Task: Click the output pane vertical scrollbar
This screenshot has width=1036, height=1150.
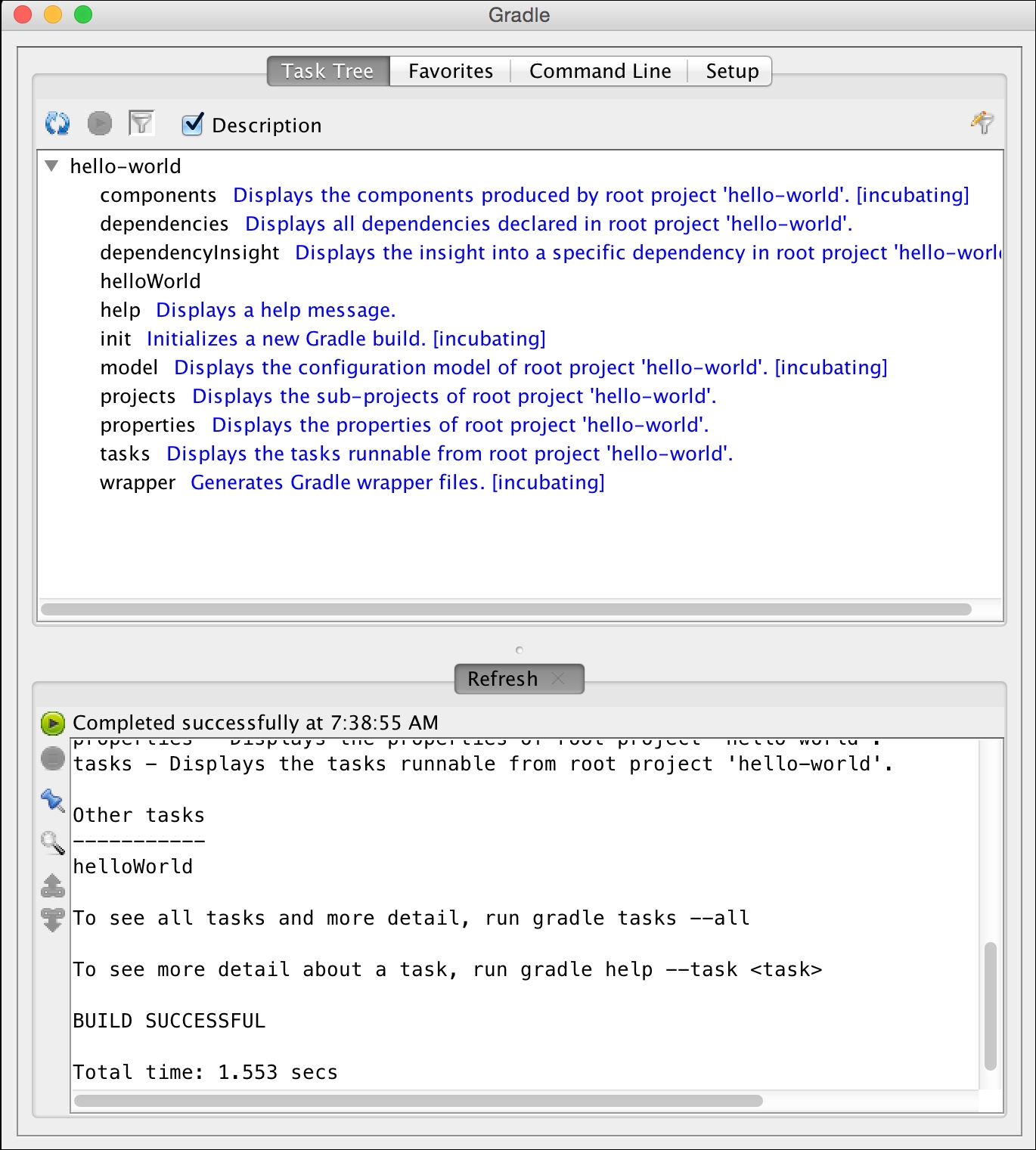Action: click(990, 1006)
